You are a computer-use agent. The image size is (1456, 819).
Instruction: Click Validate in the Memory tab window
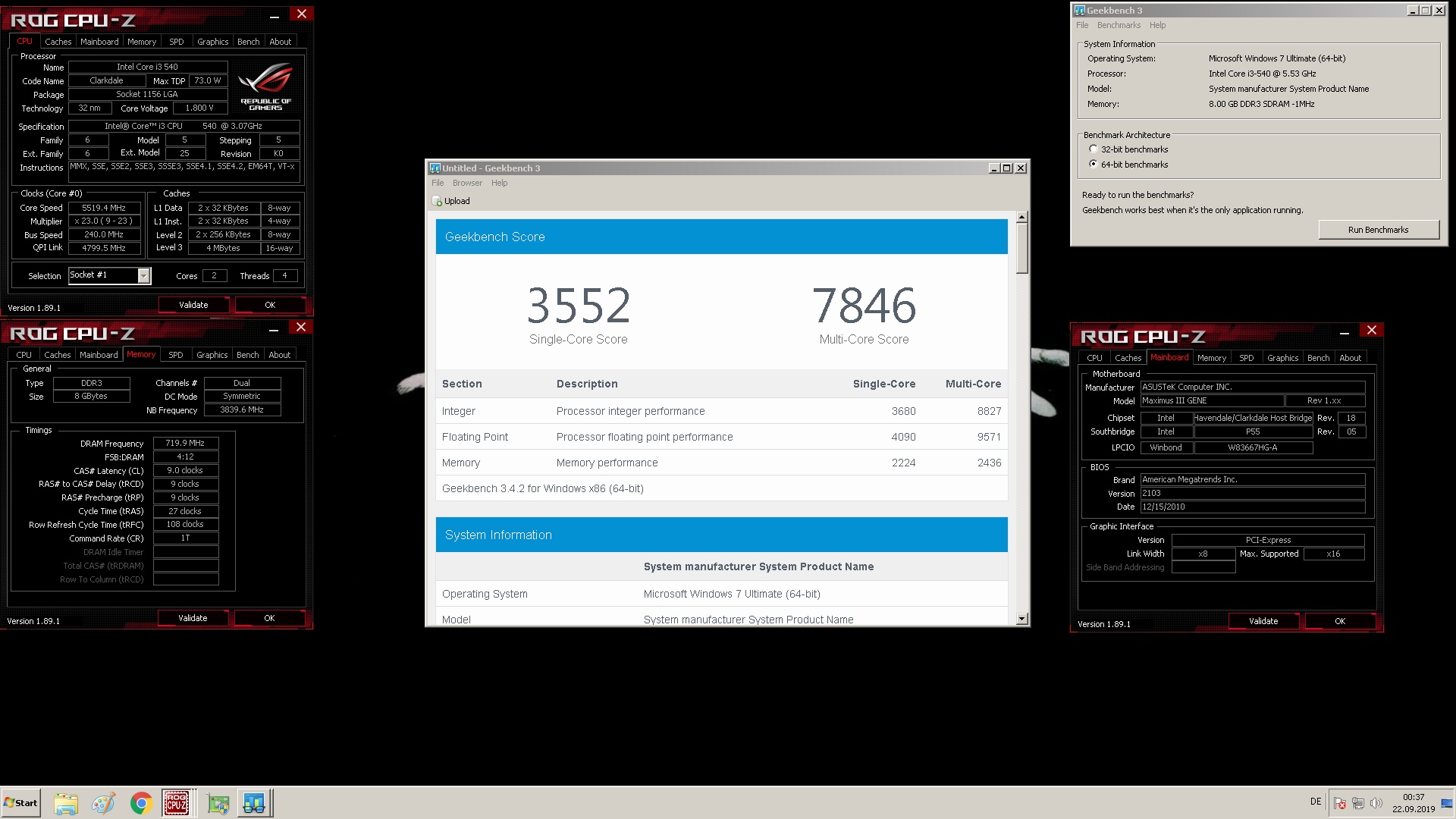(193, 618)
